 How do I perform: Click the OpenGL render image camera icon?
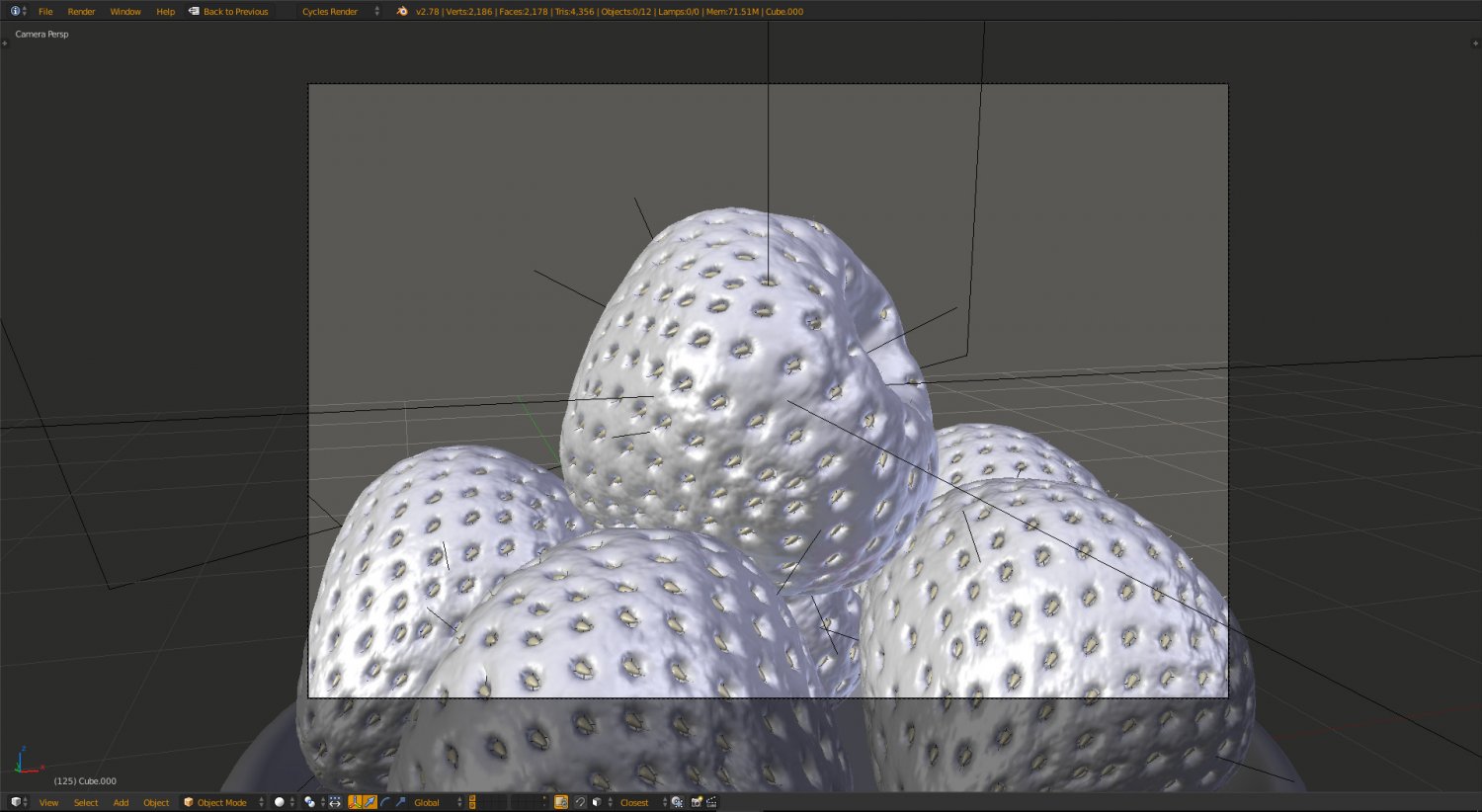click(697, 802)
